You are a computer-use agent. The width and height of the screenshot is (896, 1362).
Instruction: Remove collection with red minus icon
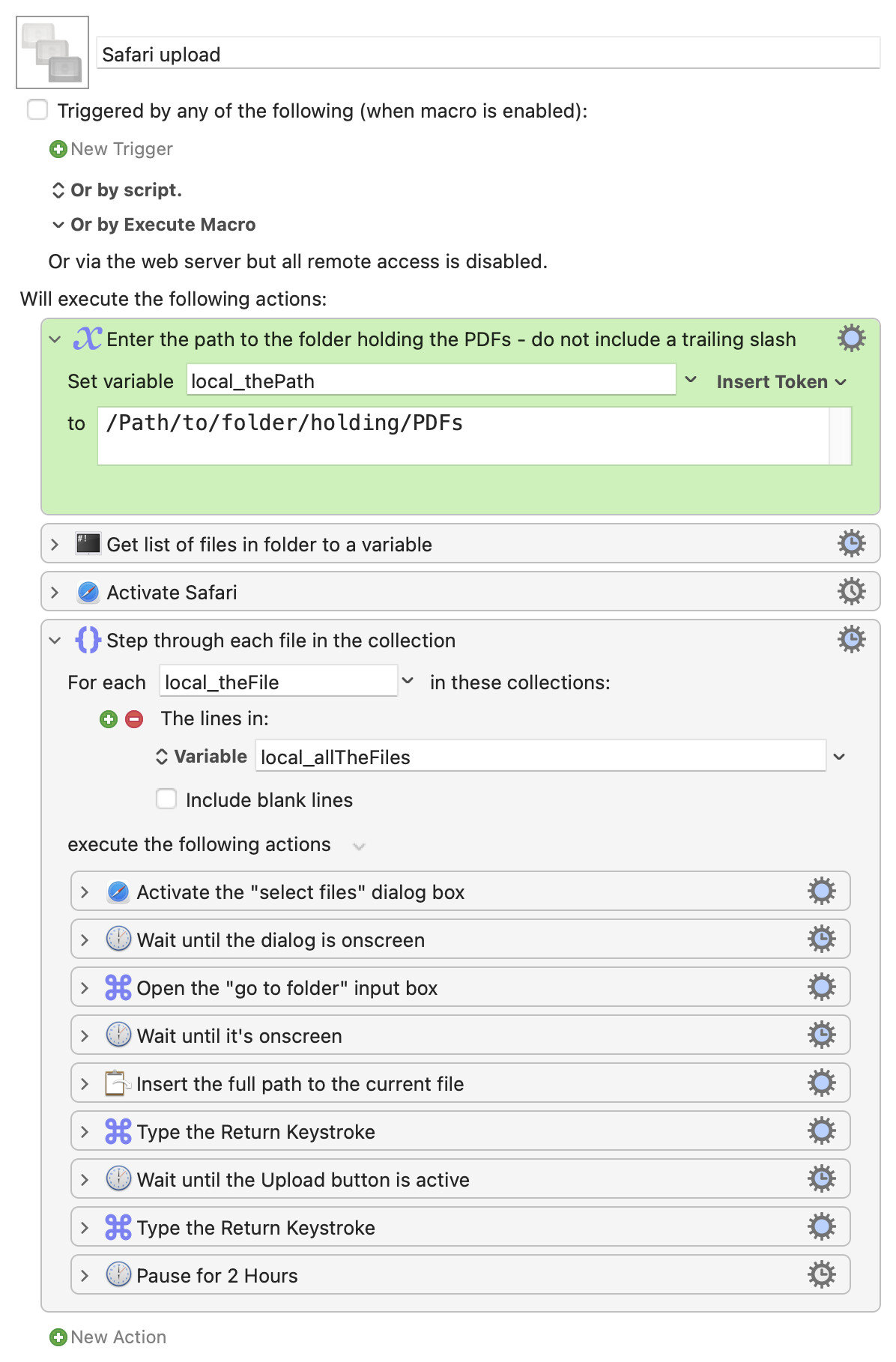134,719
